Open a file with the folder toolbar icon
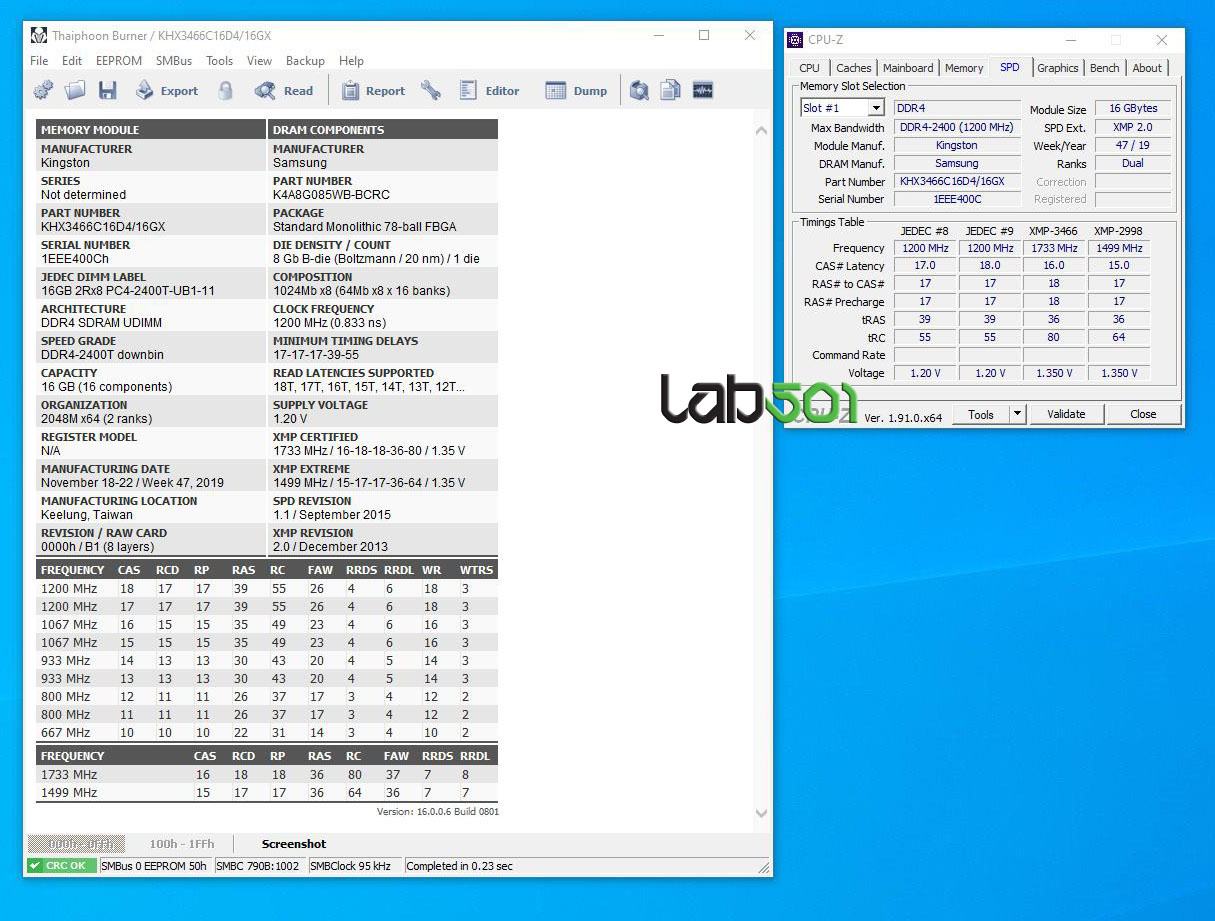This screenshot has width=1215, height=921. click(75, 91)
